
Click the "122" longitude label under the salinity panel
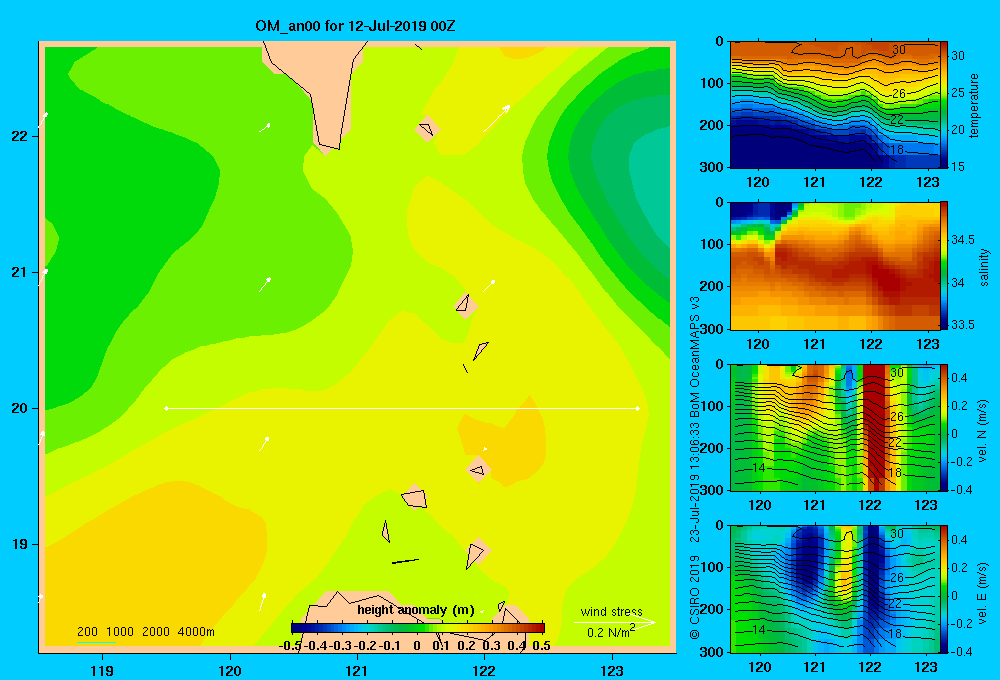tap(871, 344)
